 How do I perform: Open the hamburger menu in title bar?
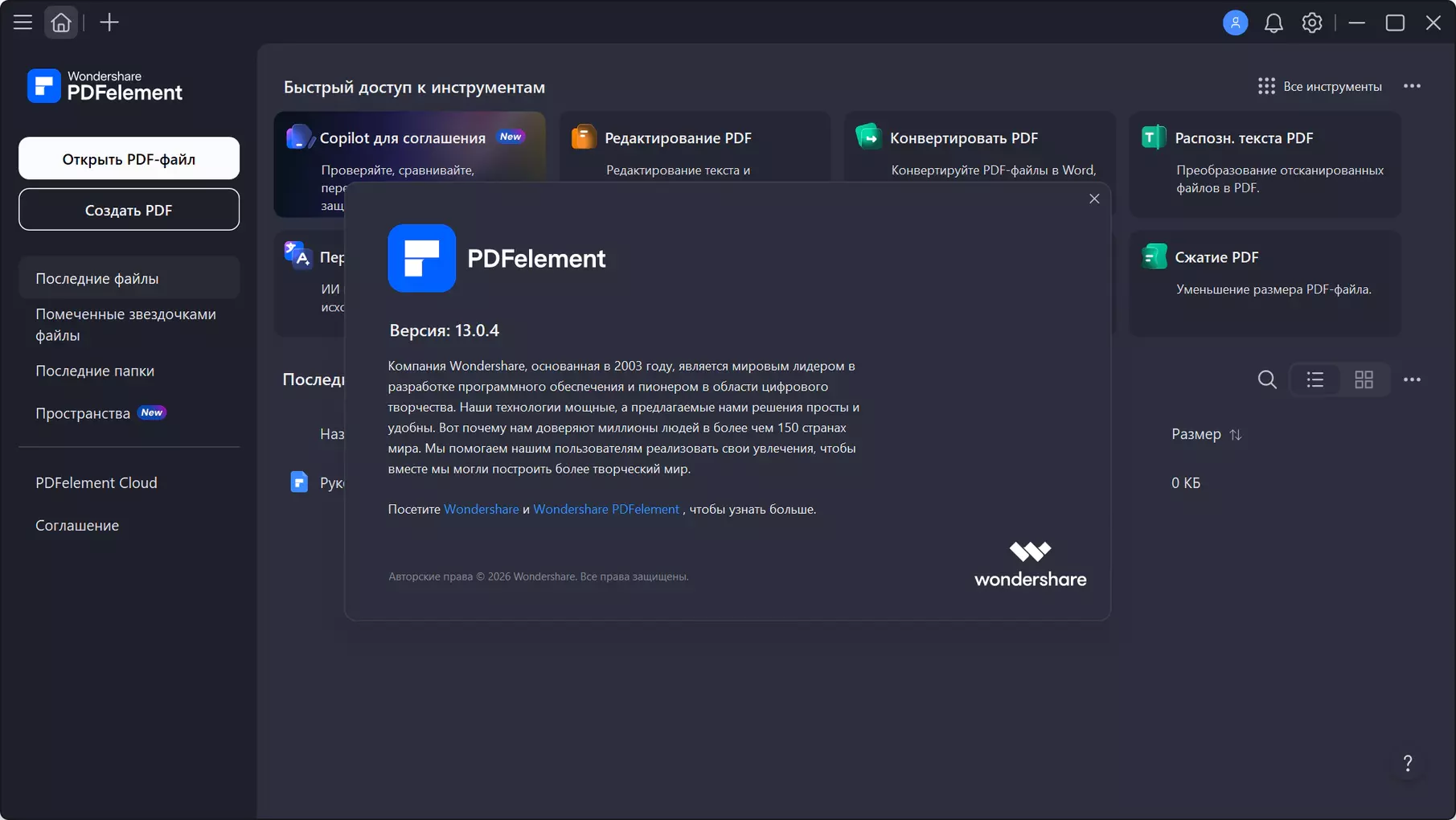click(x=23, y=23)
